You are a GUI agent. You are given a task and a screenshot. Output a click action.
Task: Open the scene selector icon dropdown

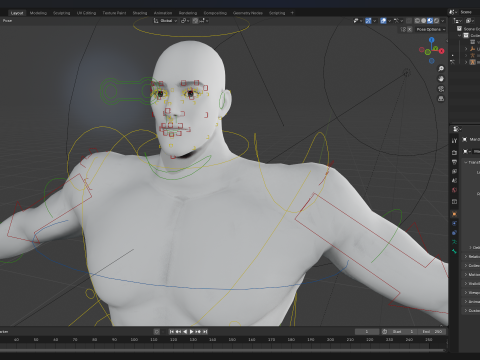pyautogui.click(x=452, y=12)
